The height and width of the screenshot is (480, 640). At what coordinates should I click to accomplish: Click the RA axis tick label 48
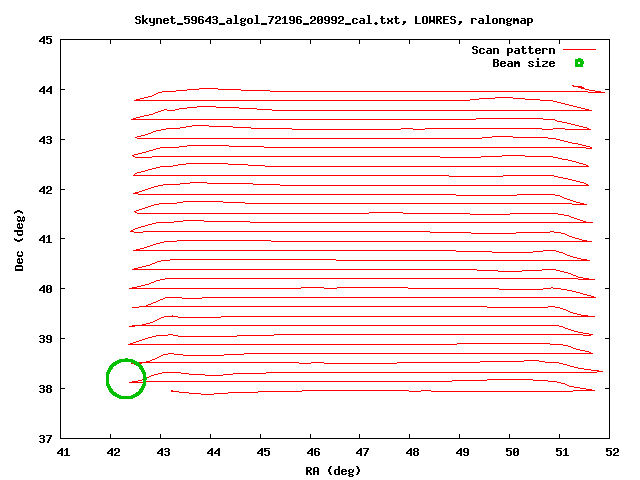click(x=412, y=452)
